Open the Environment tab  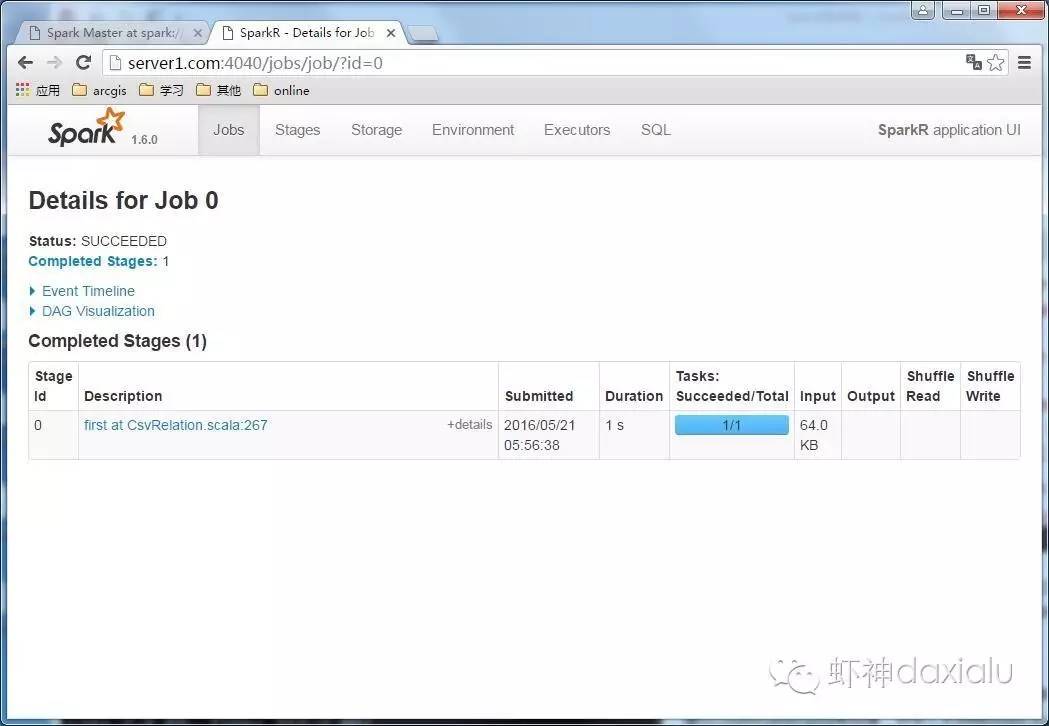(x=473, y=130)
